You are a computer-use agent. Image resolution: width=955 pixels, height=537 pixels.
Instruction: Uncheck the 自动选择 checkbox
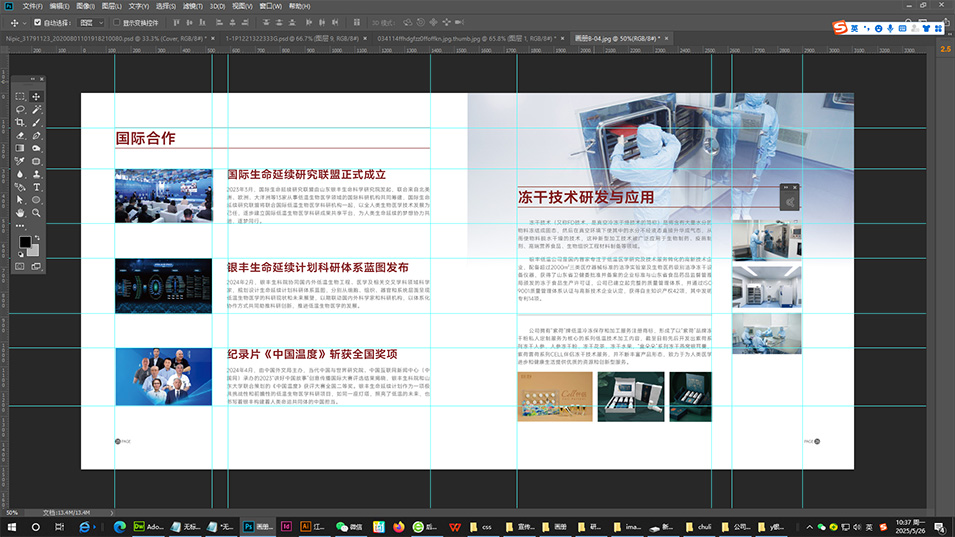[x=38, y=22]
